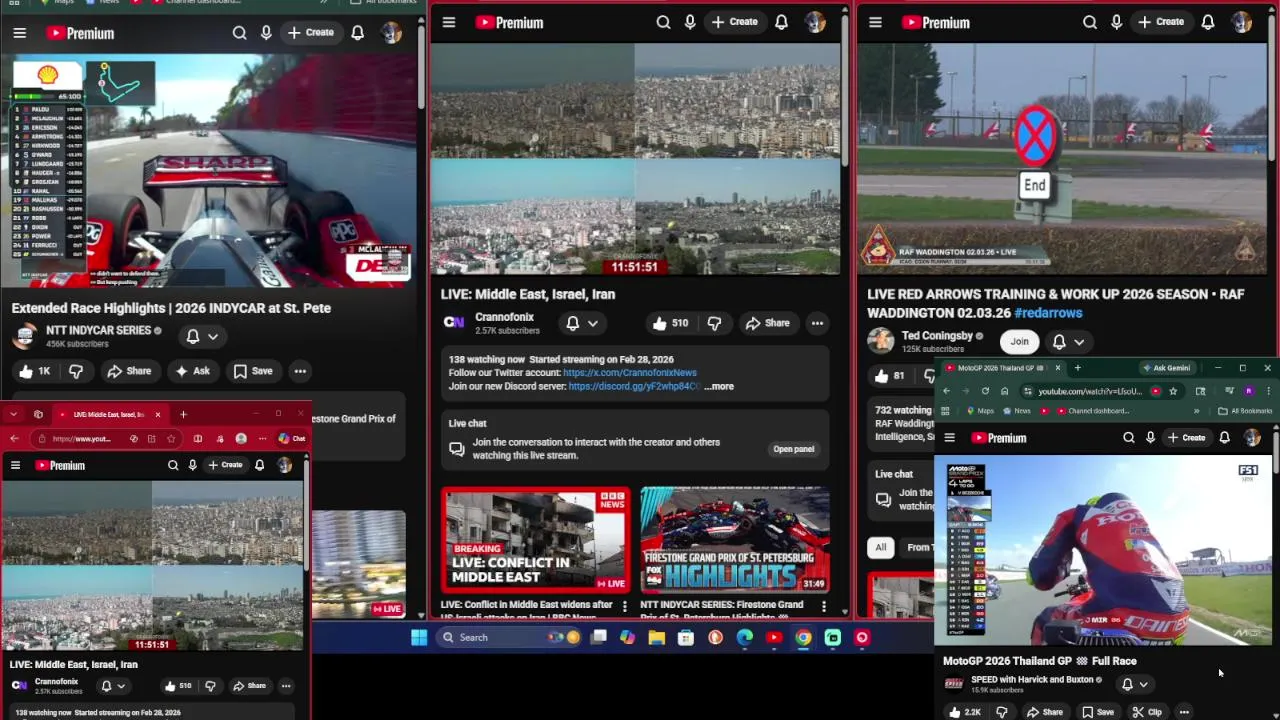This screenshot has width=1280, height=720.
Task: Click the microphone icon in the center Crannofonix window
Action: click(690, 22)
